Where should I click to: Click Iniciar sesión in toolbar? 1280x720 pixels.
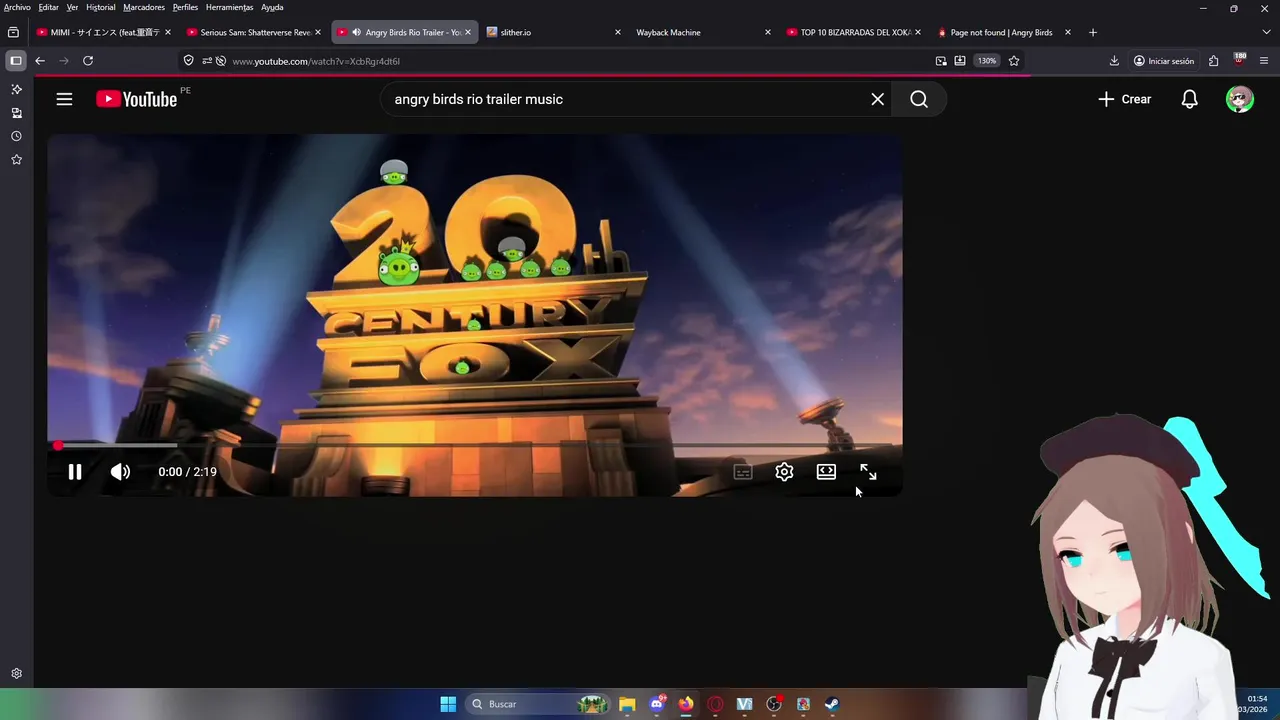click(x=1164, y=61)
